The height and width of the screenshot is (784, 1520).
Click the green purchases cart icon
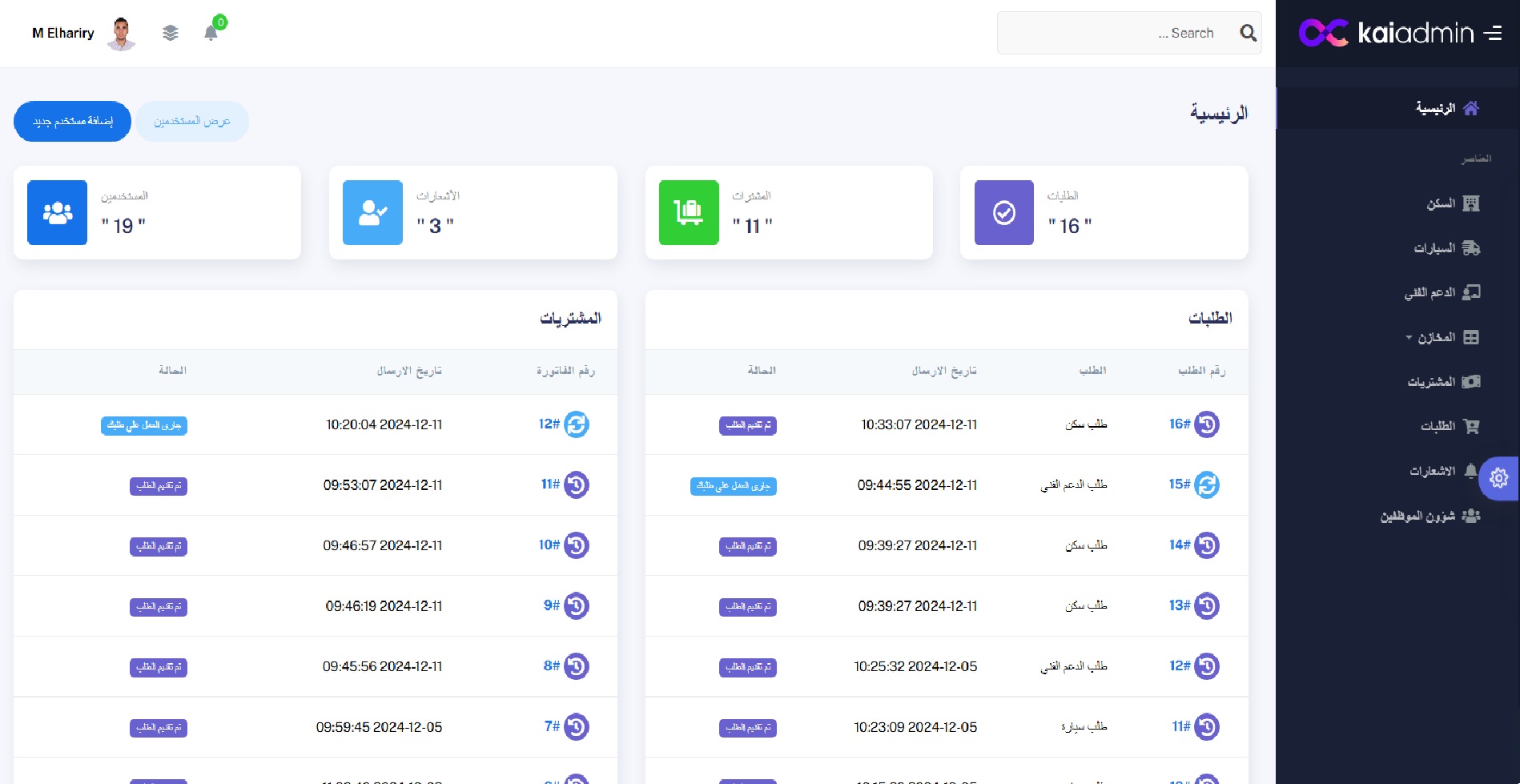point(688,212)
